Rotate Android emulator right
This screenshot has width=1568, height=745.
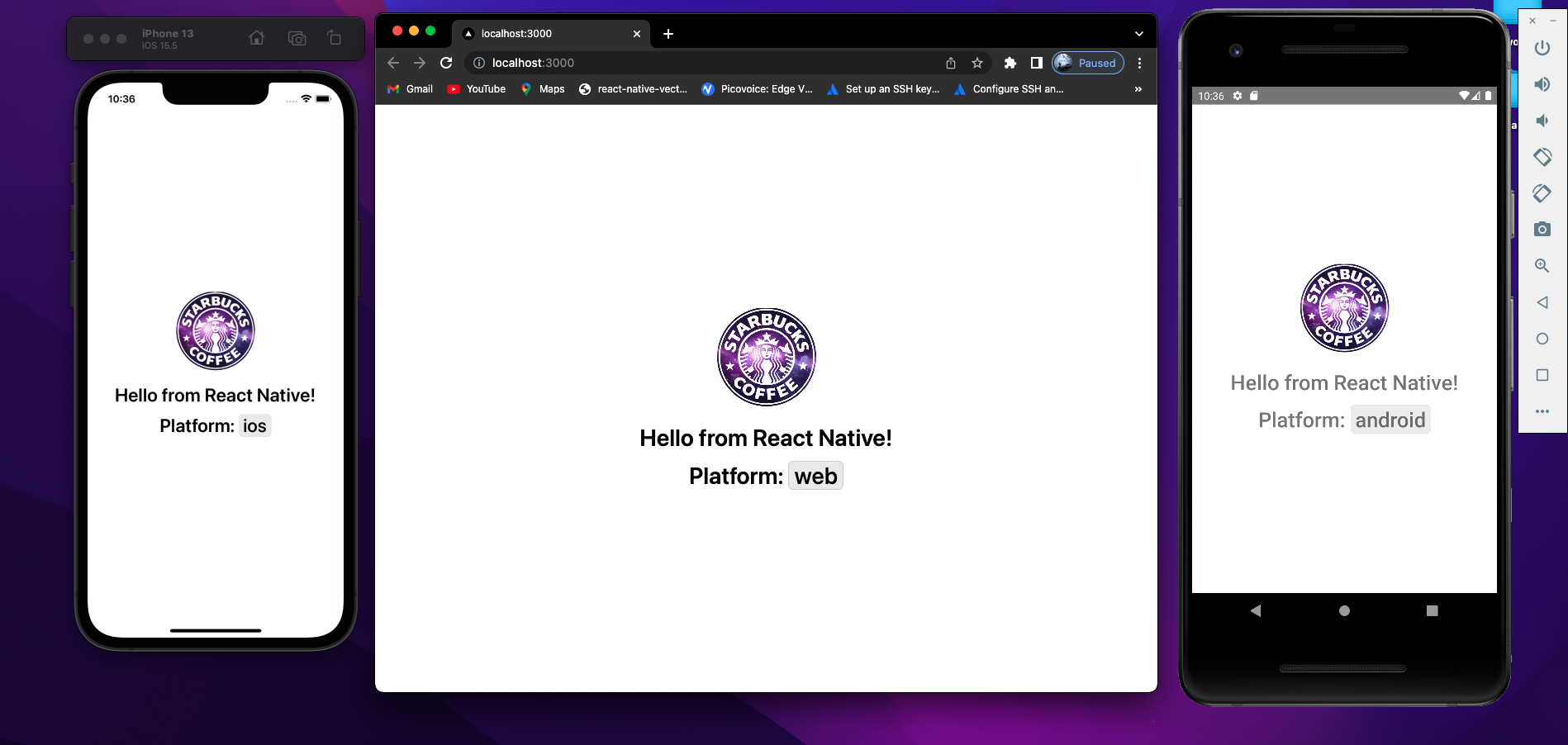coord(1542,193)
